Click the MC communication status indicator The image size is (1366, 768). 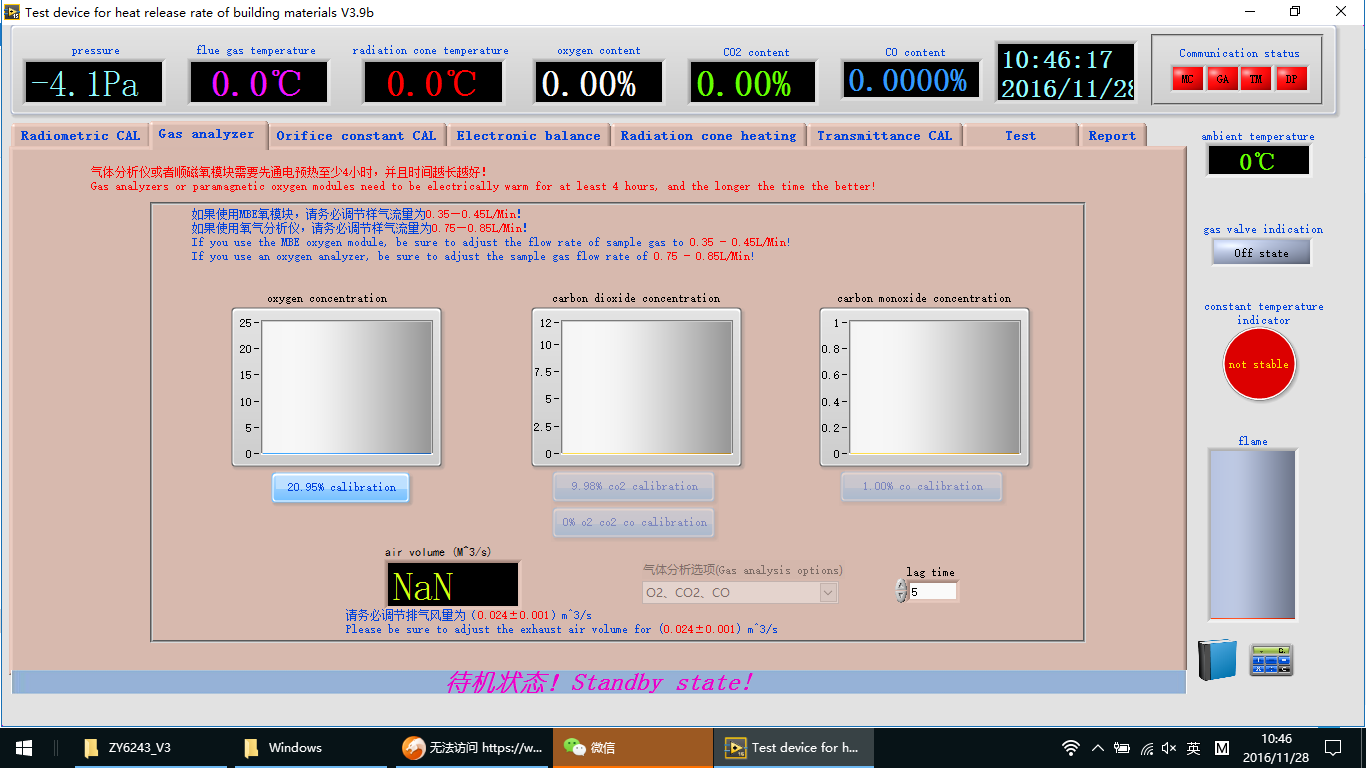[1187, 79]
